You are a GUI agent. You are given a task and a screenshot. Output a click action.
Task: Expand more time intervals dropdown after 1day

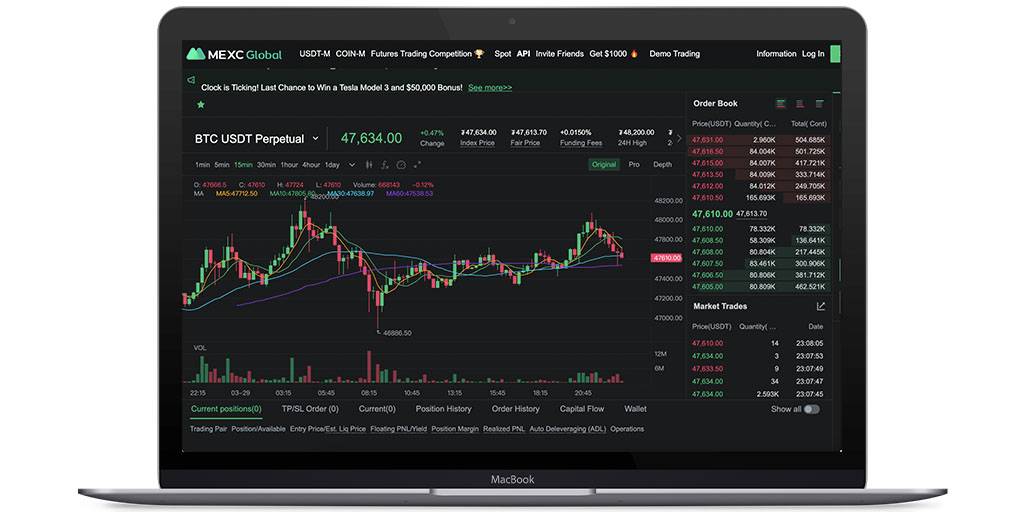pos(352,165)
